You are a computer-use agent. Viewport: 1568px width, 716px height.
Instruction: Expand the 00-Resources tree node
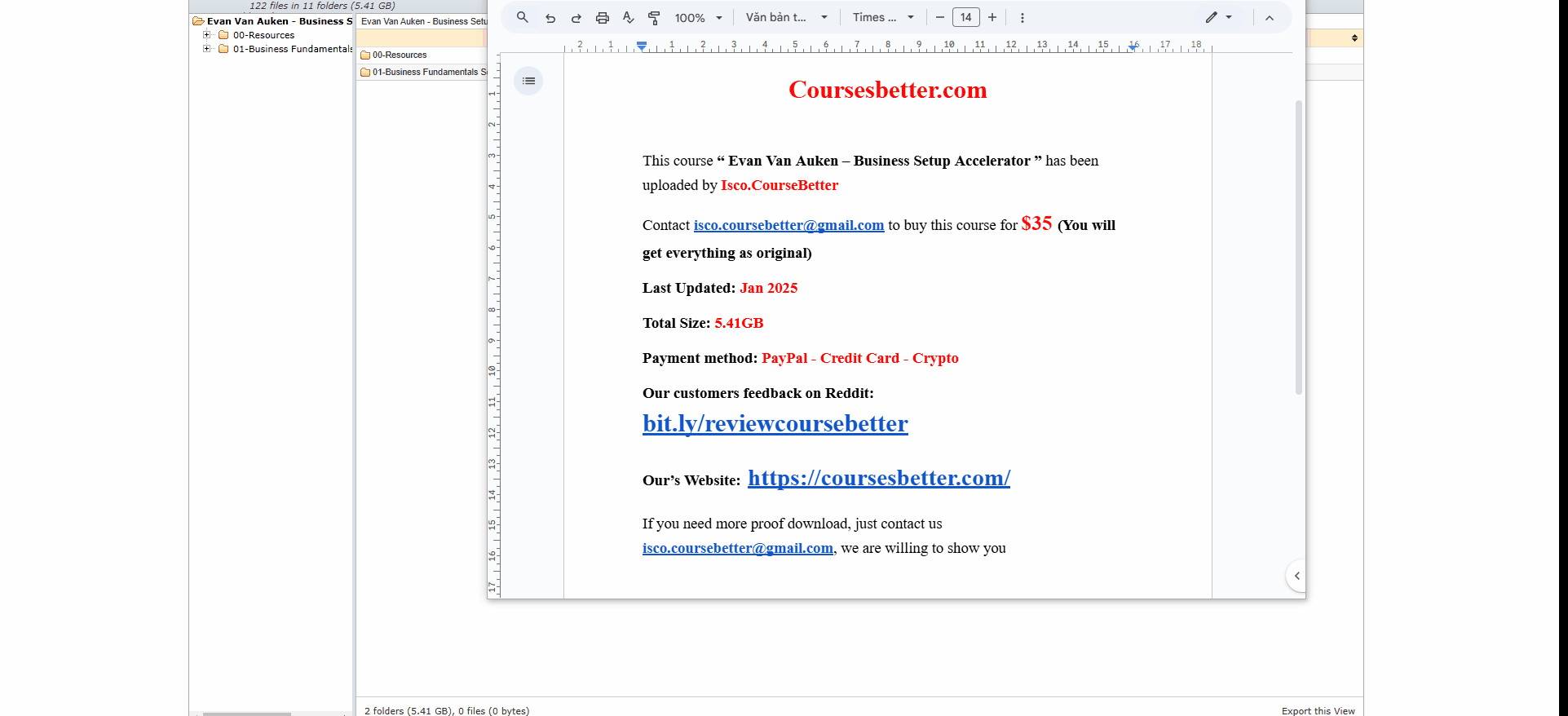(x=206, y=35)
